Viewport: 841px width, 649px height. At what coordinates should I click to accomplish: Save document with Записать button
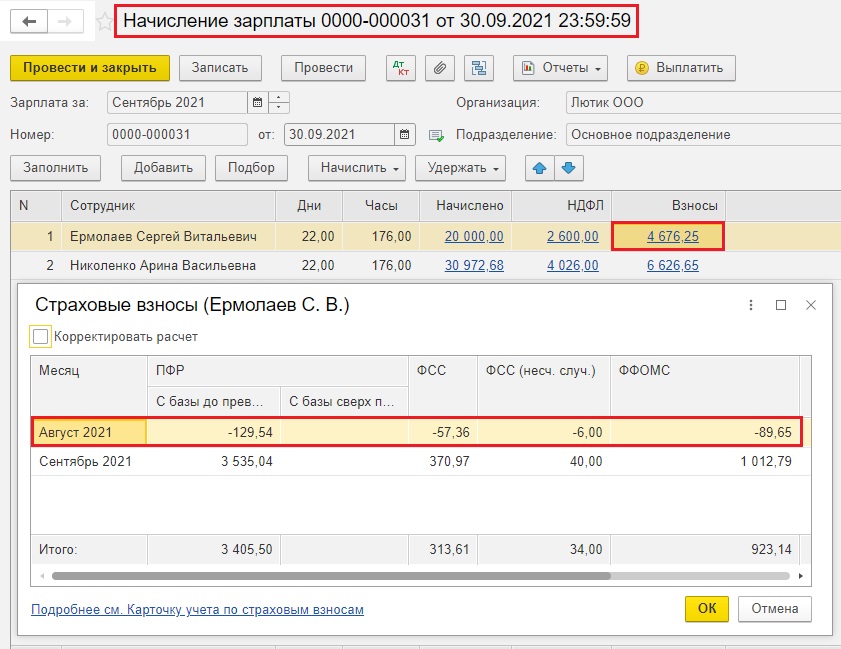(220, 68)
